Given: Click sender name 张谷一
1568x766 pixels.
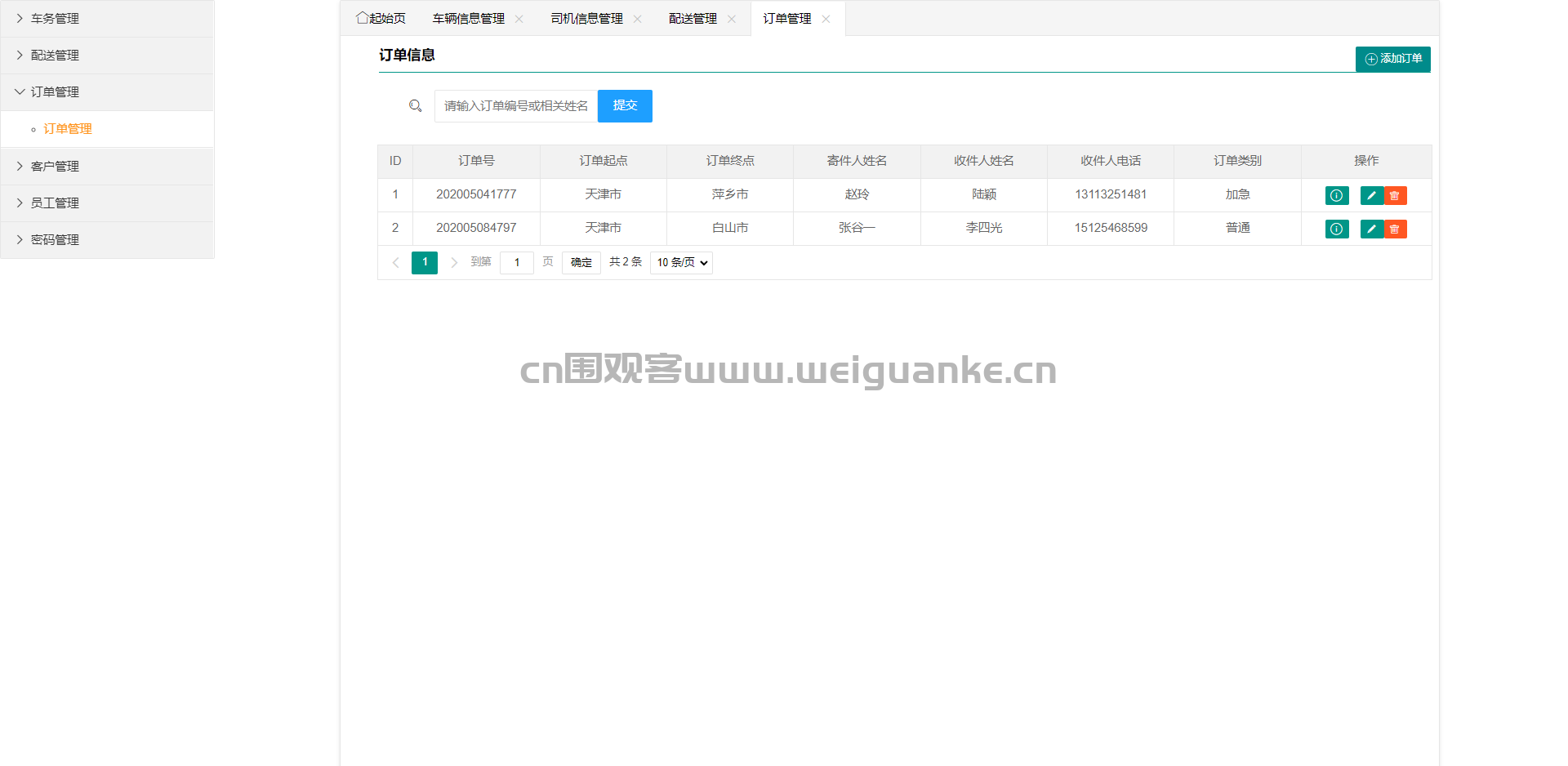Looking at the screenshot, I should click(857, 228).
